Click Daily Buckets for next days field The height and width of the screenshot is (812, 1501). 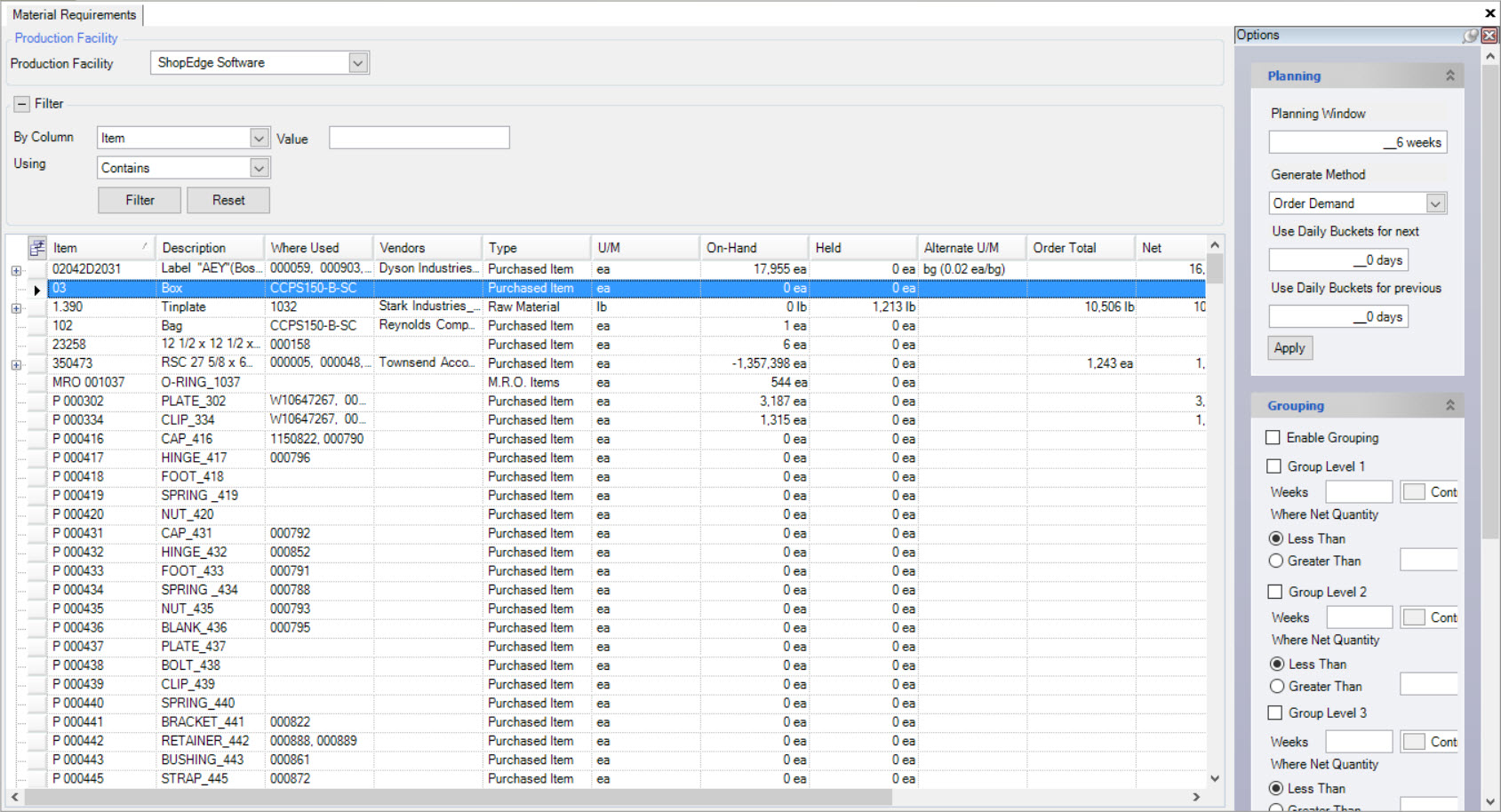pyautogui.click(x=1338, y=260)
